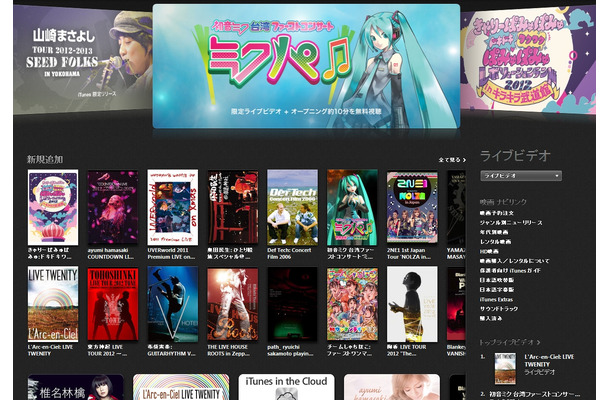Select the TOHOSHINKI LIVE TOUR 2012 TONE cover
This screenshot has height=400, width=610.
pos(113,304)
